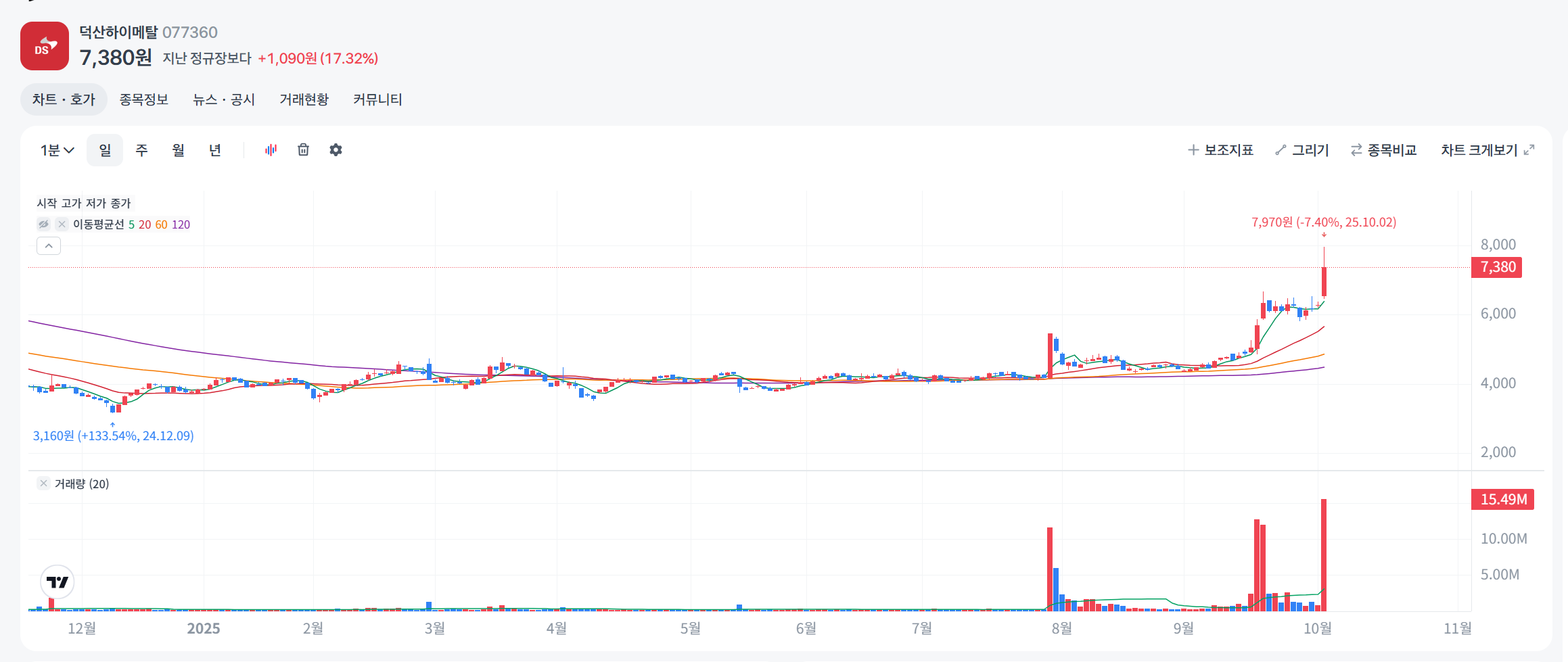Click the current price label 7,380 on axis
Screen dimensions: 1568x662
pos(1496,267)
